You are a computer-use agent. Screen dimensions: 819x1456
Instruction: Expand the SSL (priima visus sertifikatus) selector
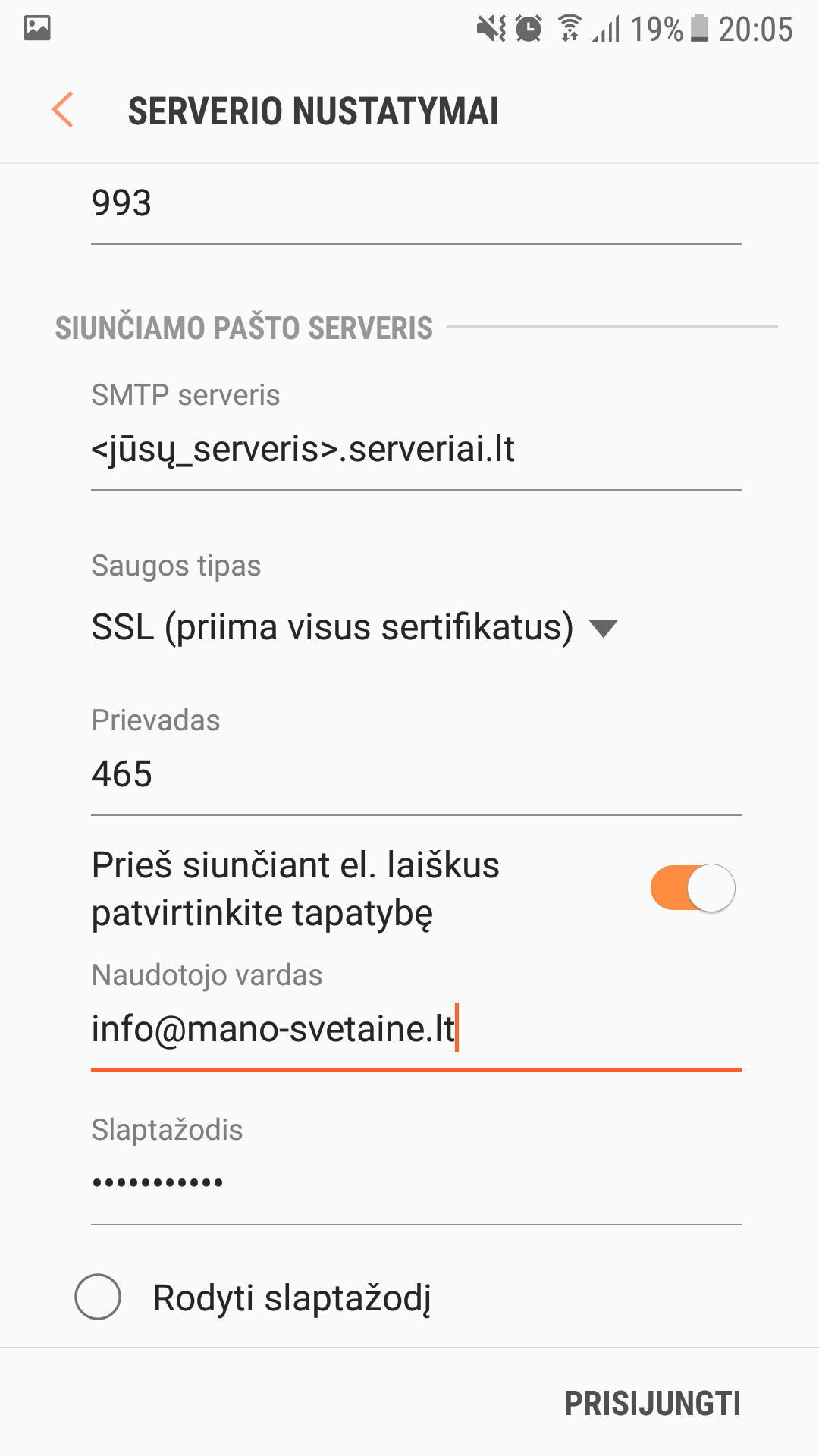pos(332,628)
